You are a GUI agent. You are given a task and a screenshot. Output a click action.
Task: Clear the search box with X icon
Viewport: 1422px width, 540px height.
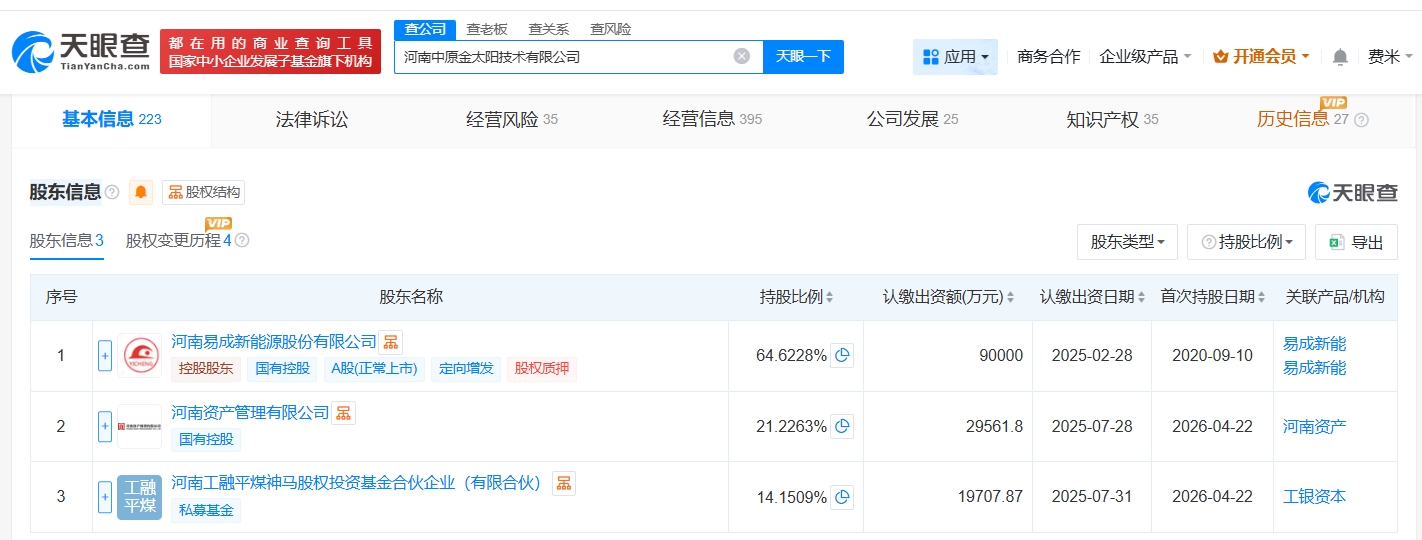(x=741, y=57)
